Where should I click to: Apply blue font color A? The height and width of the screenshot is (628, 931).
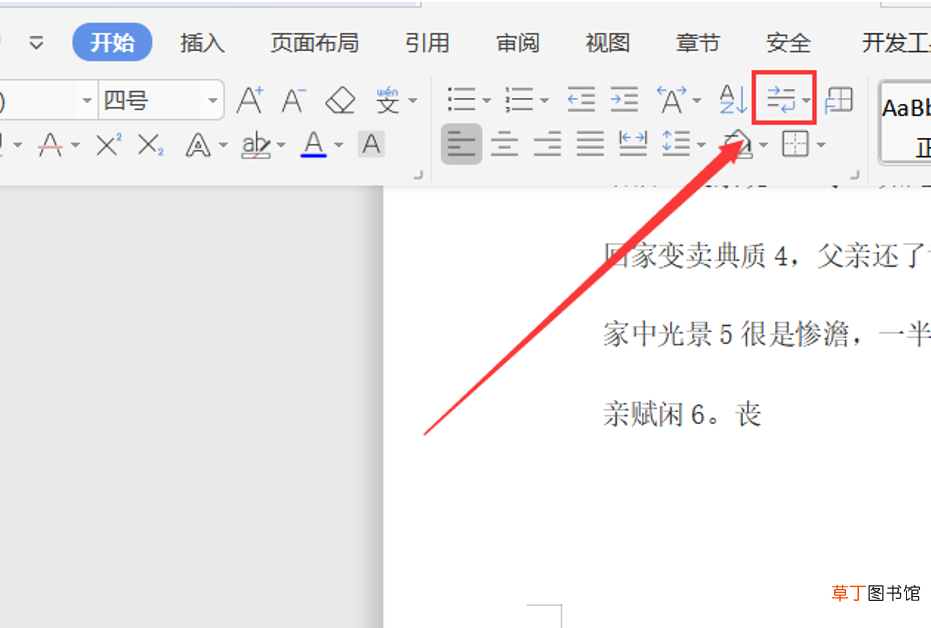point(314,144)
